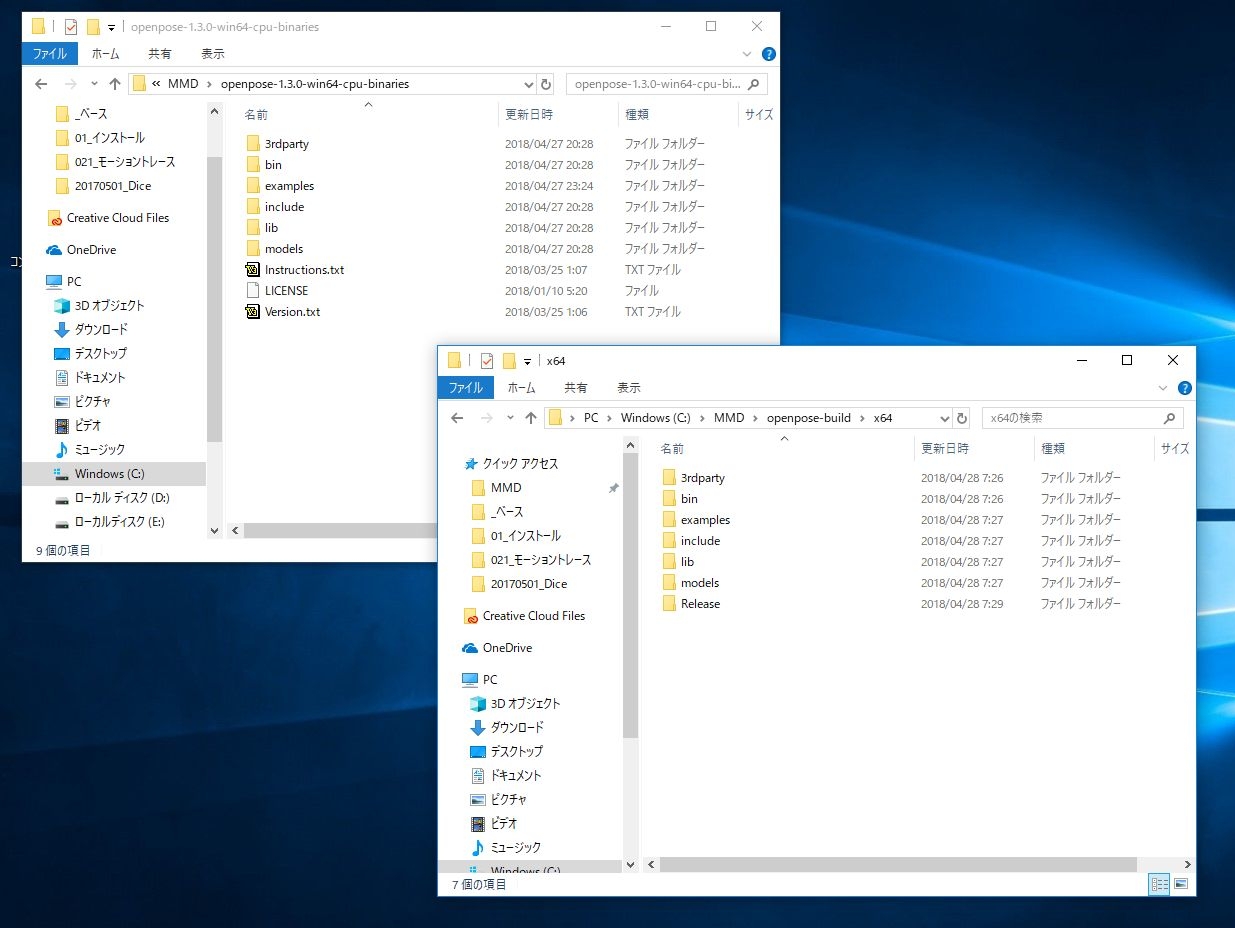The image size is (1235, 928).
Task: Click horizontal scrollbar in x64 file list
Action: pyautogui.click(x=897, y=864)
